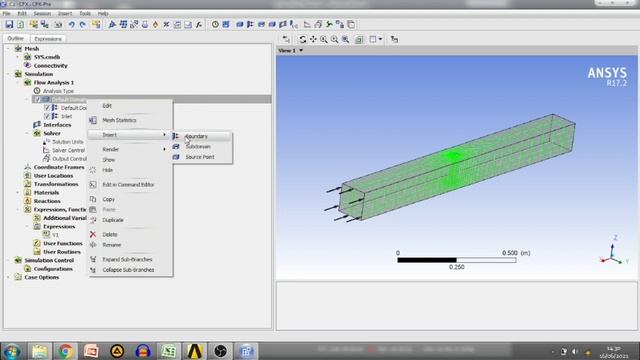Image resolution: width=640 pixels, height=360 pixels.
Task: Select the Analysis Type tree item
Action: pyautogui.click(x=58, y=91)
